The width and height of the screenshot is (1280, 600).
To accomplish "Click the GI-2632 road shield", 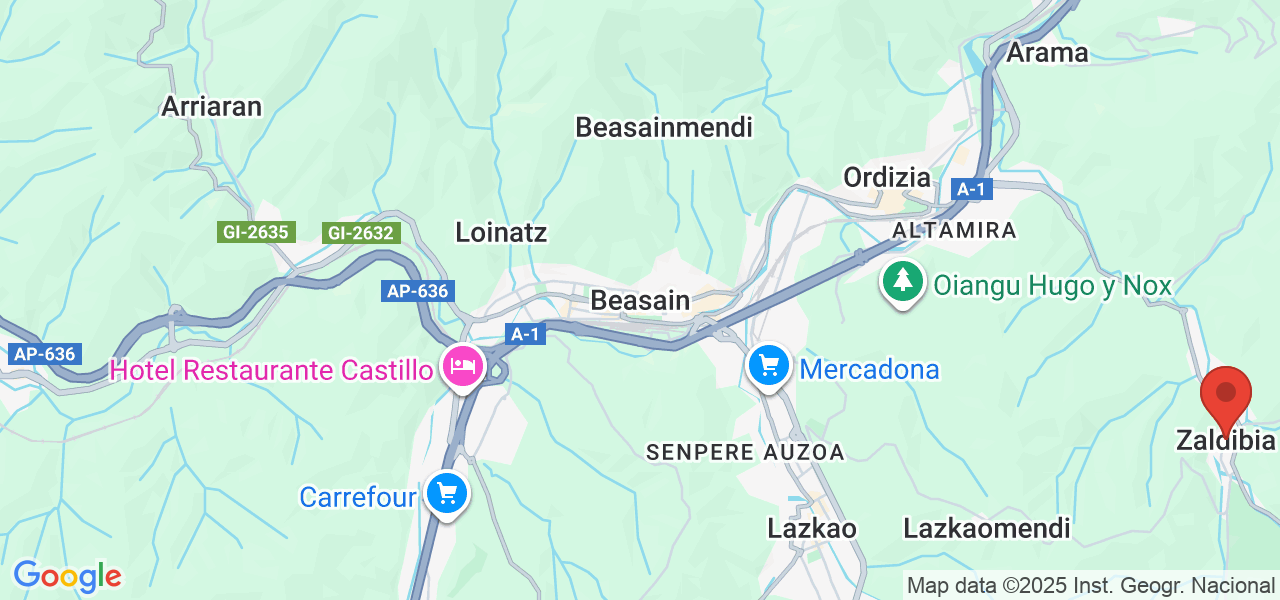I will [362, 233].
